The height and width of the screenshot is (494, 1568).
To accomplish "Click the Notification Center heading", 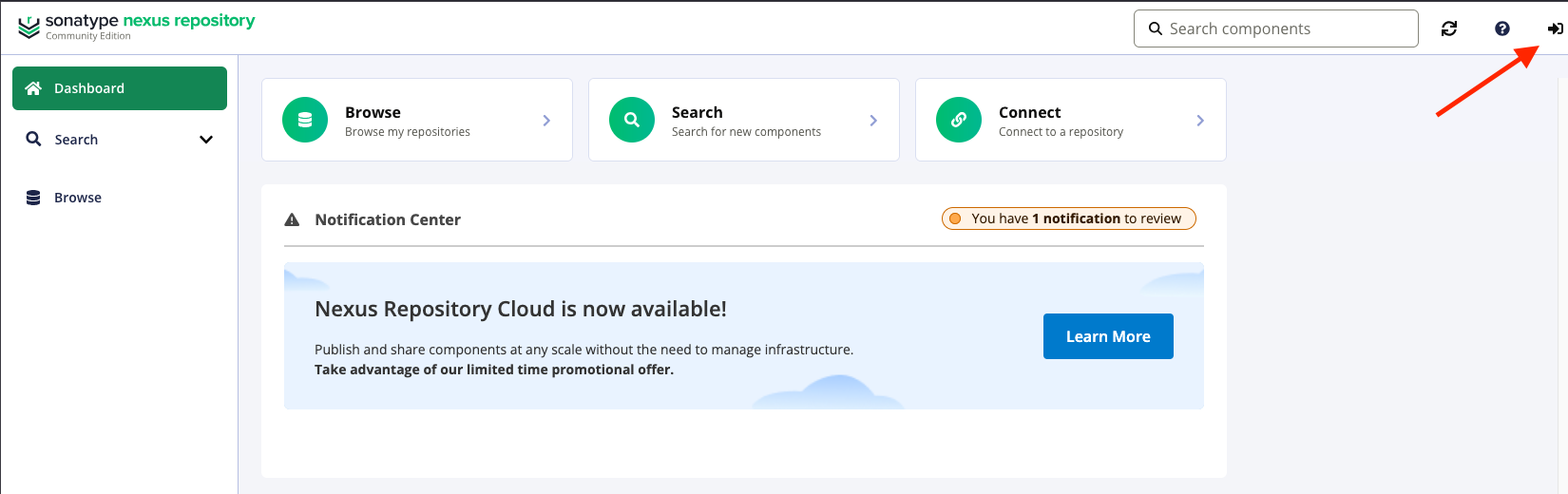I will [x=388, y=219].
